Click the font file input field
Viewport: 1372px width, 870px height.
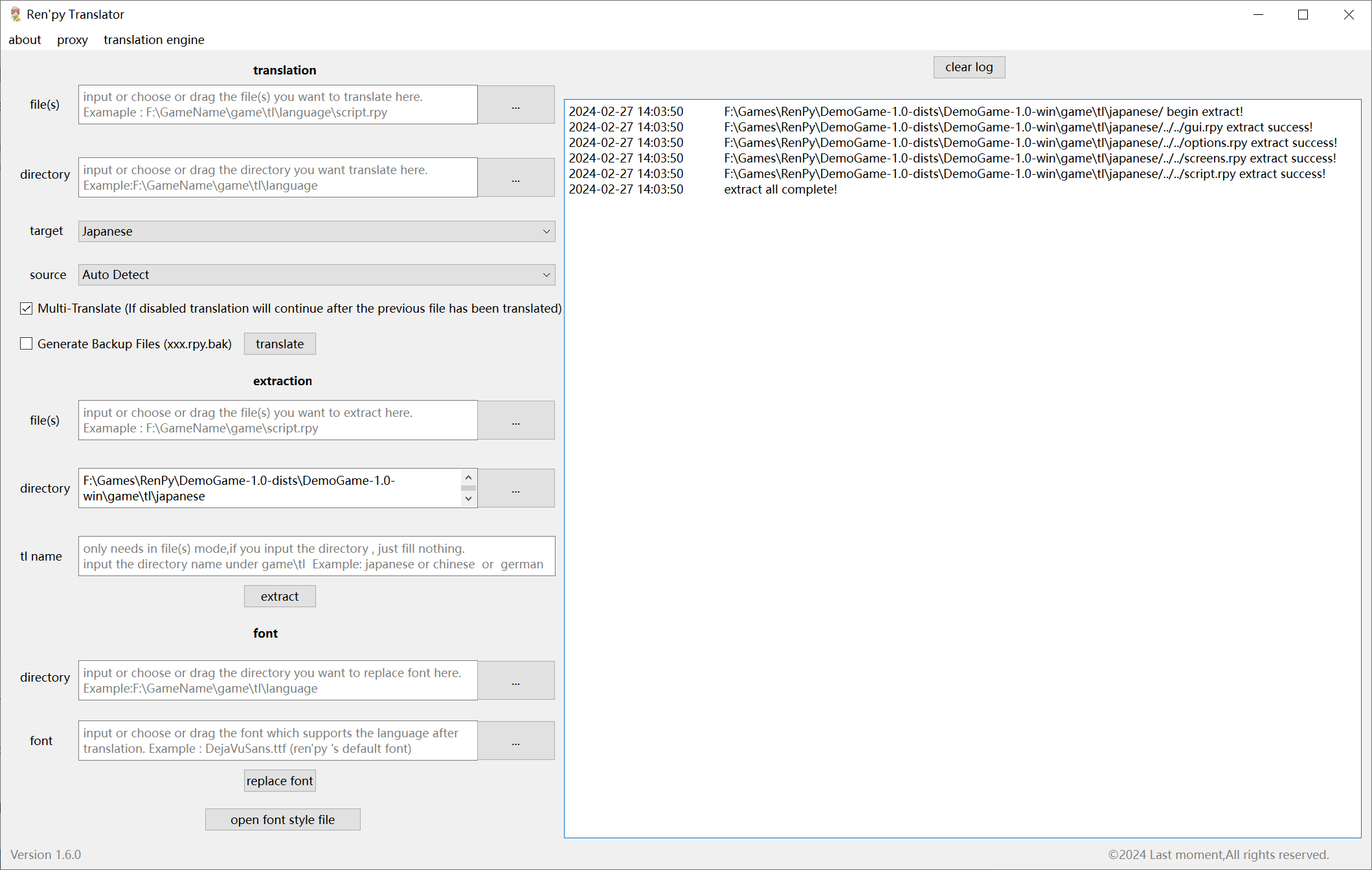pos(278,741)
